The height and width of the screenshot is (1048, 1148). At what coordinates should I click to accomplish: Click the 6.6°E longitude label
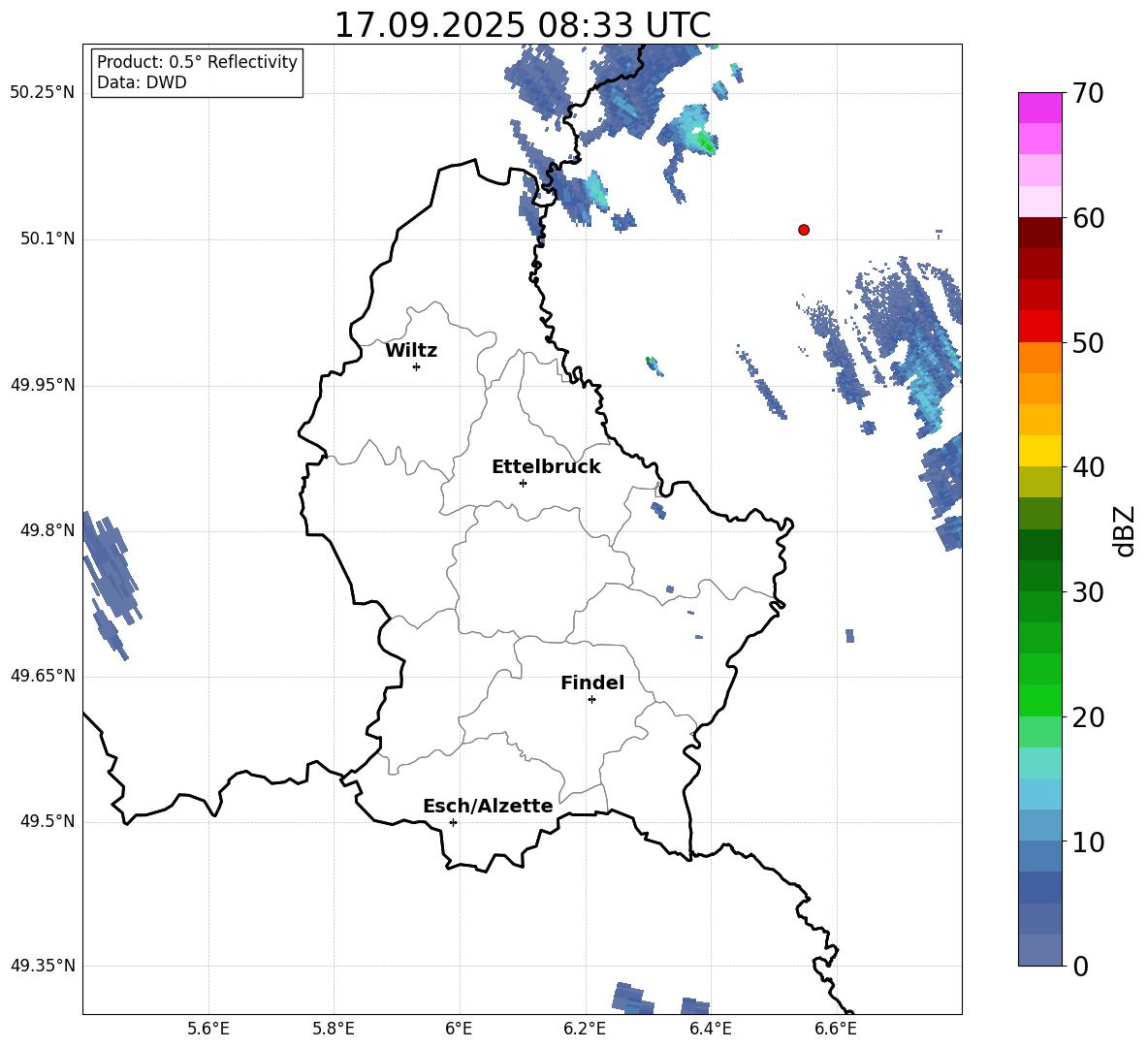tap(836, 1029)
